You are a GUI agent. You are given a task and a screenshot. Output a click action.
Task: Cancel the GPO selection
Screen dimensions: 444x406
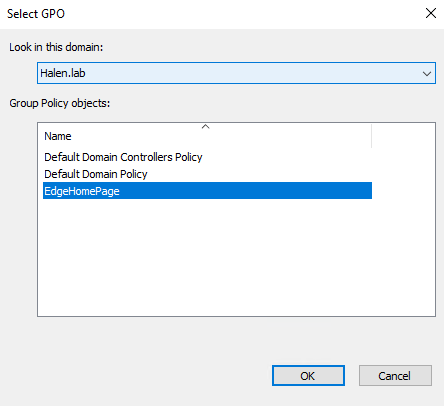tap(395, 376)
